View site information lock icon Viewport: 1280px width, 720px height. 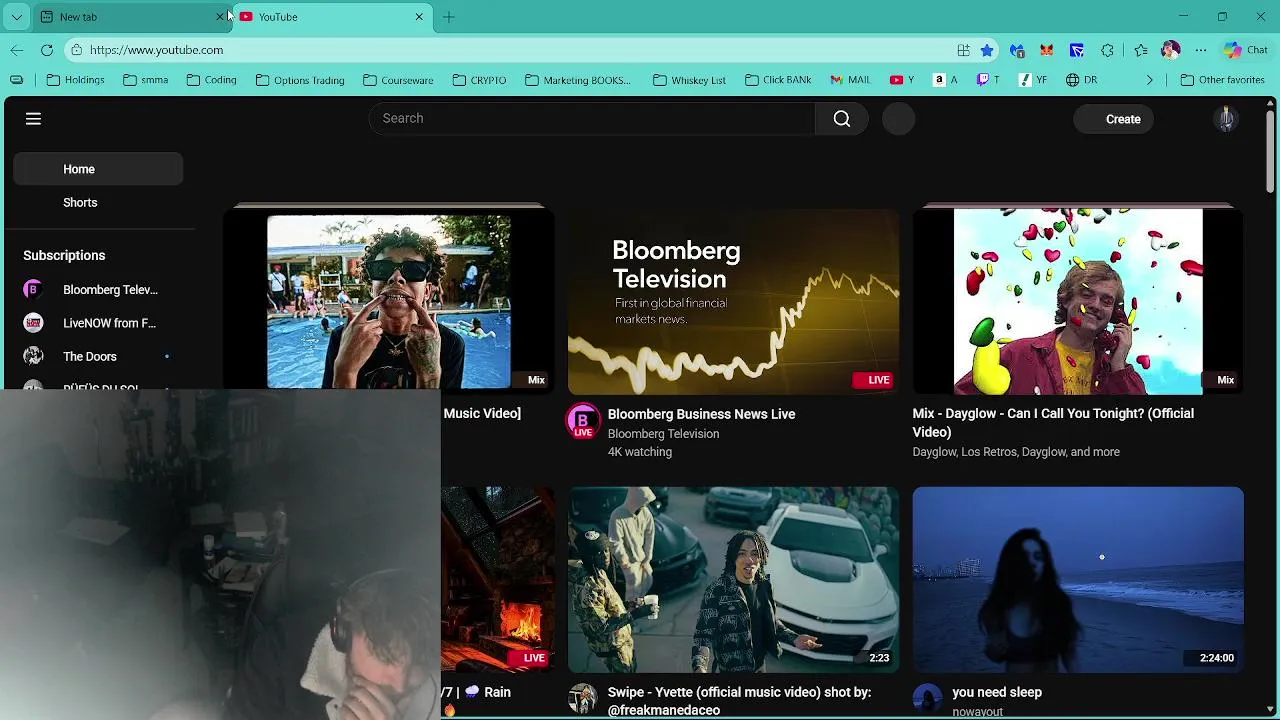tap(76, 50)
